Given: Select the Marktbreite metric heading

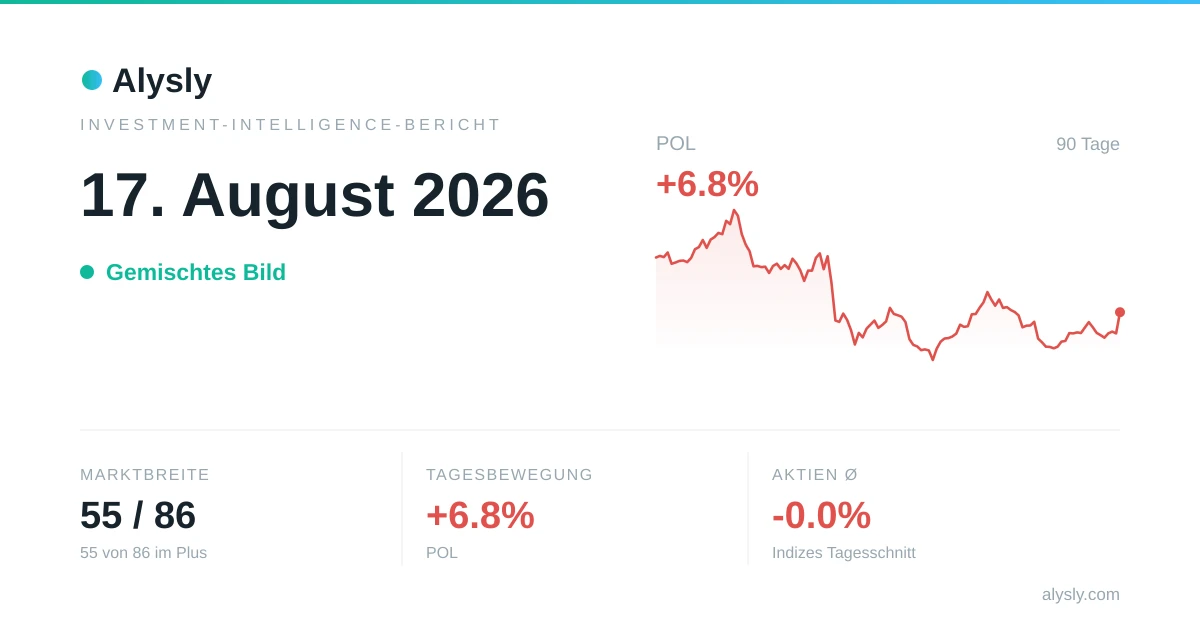Looking at the screenshot, I should [x=145, y=475].
